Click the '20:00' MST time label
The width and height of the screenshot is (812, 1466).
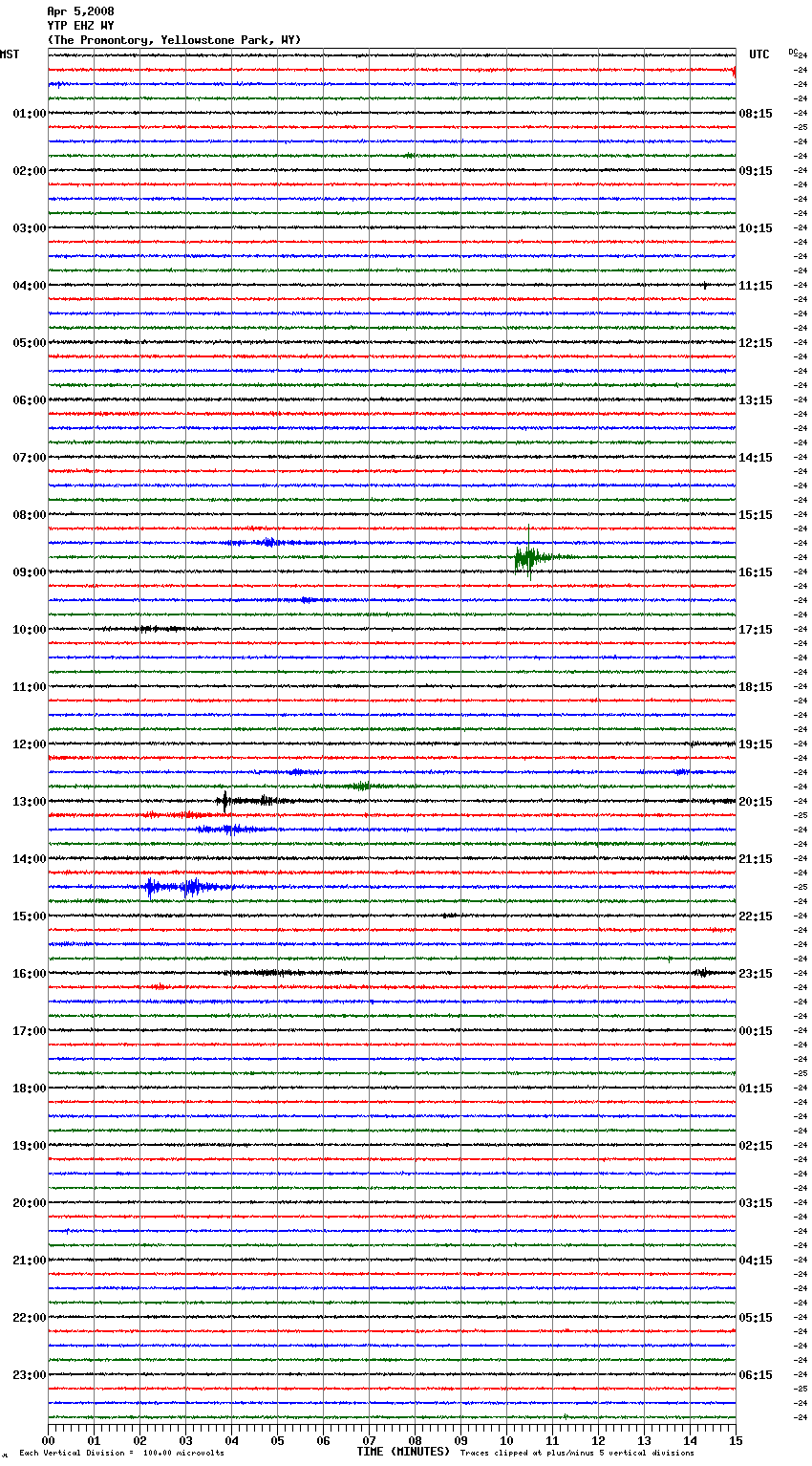[x=30, y=1203]
